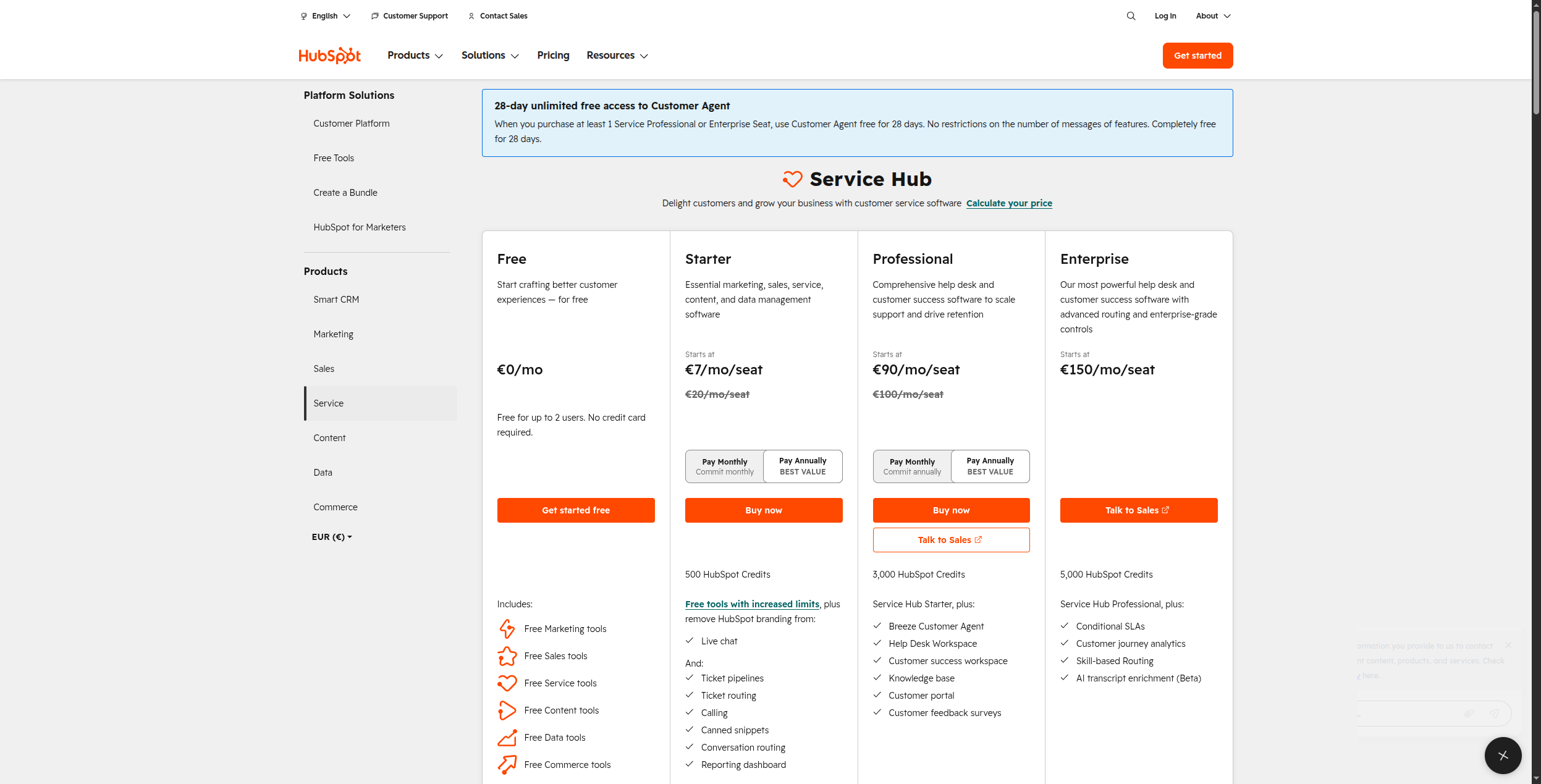The height and width of the screenshot is (784, 1541).
Task: Select Sales in sidebar
Action: pos(324,369)
